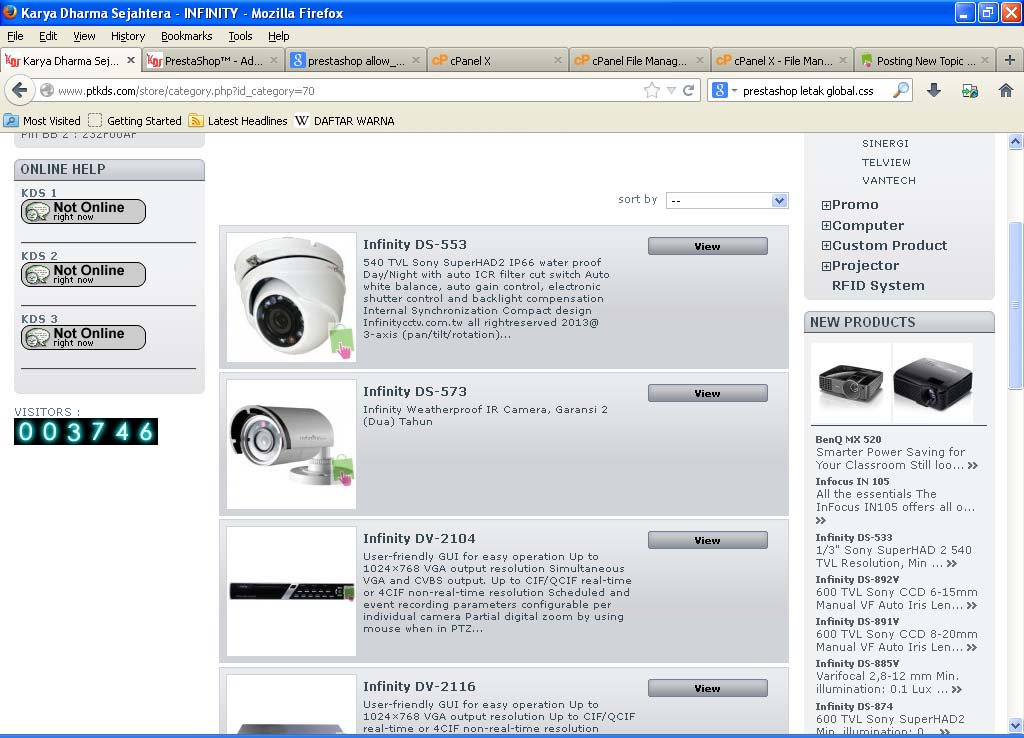The width and height of the screenshot is (1024, 738).
Task: Switch to Posting New Topic tab
Action: pos(924,61)
